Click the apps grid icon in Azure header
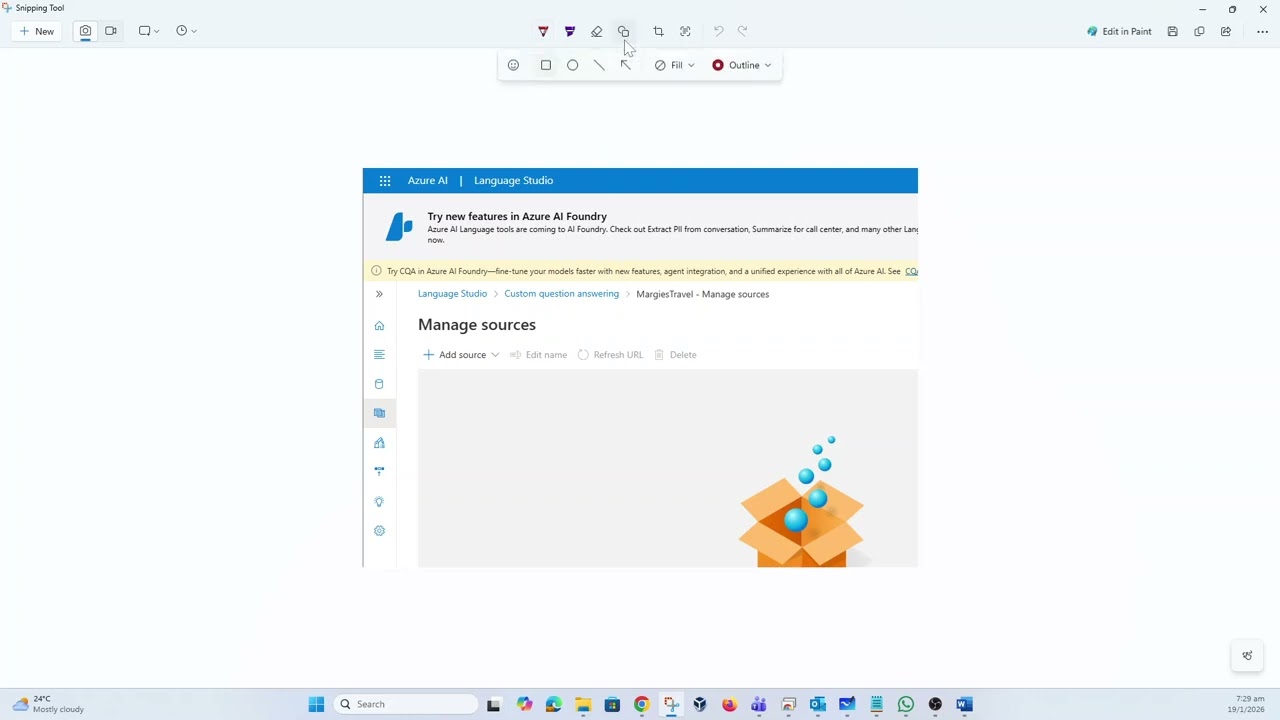1280x720 pixels. point(385,181)
